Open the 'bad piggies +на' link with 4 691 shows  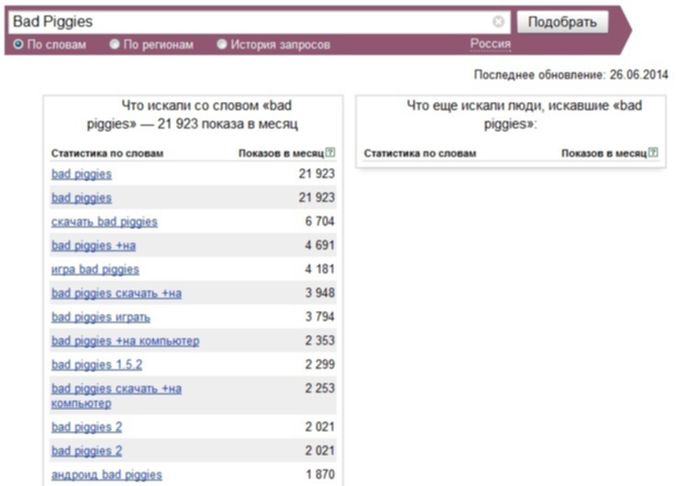[x=93, y=246]
